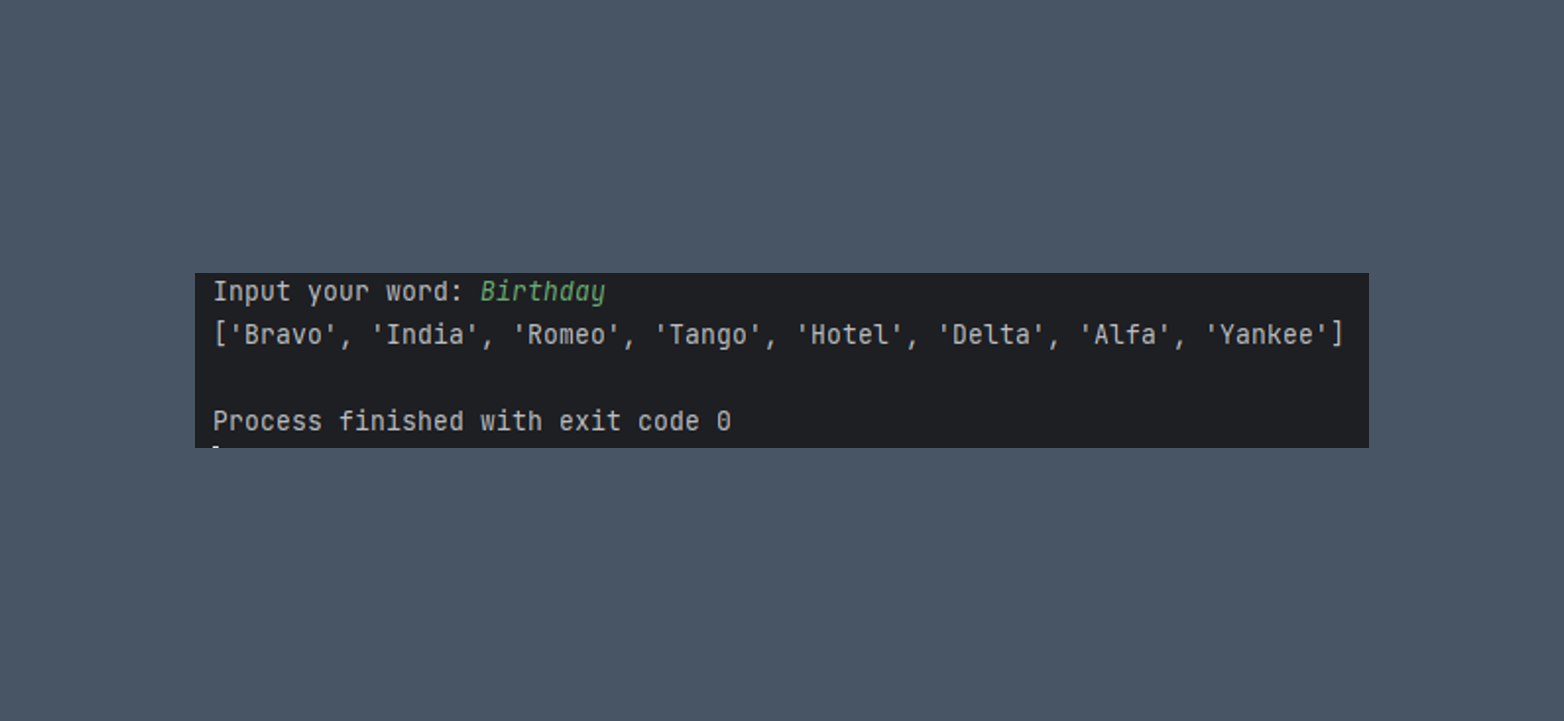
Task: Click the word 'code' in console output
Action: (668, 421)
